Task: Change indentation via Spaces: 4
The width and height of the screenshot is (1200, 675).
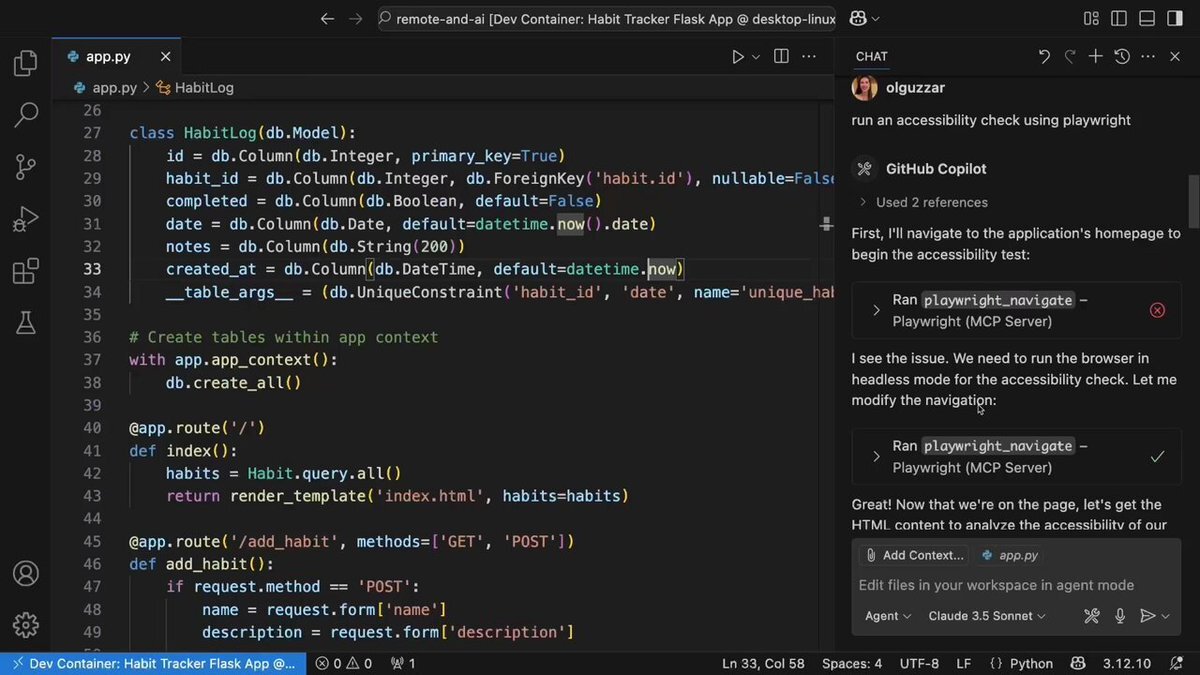Action: [852, 663]
